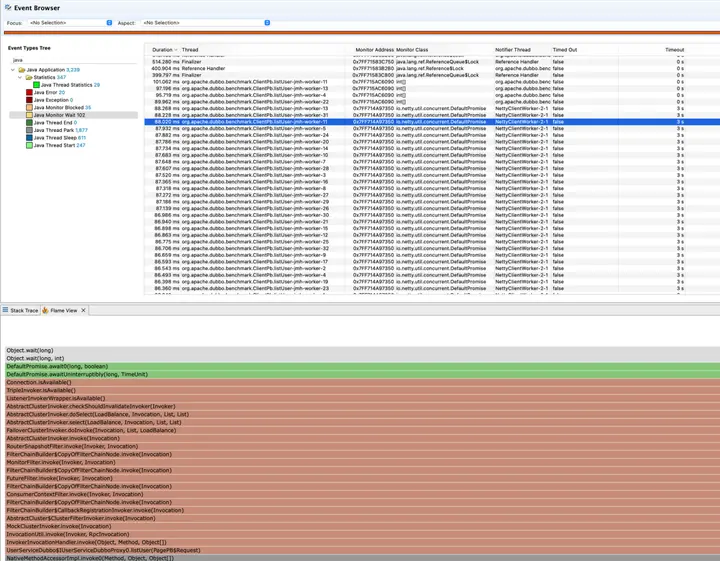Sort by the Monitor Class column header

(x=412, y=50)
